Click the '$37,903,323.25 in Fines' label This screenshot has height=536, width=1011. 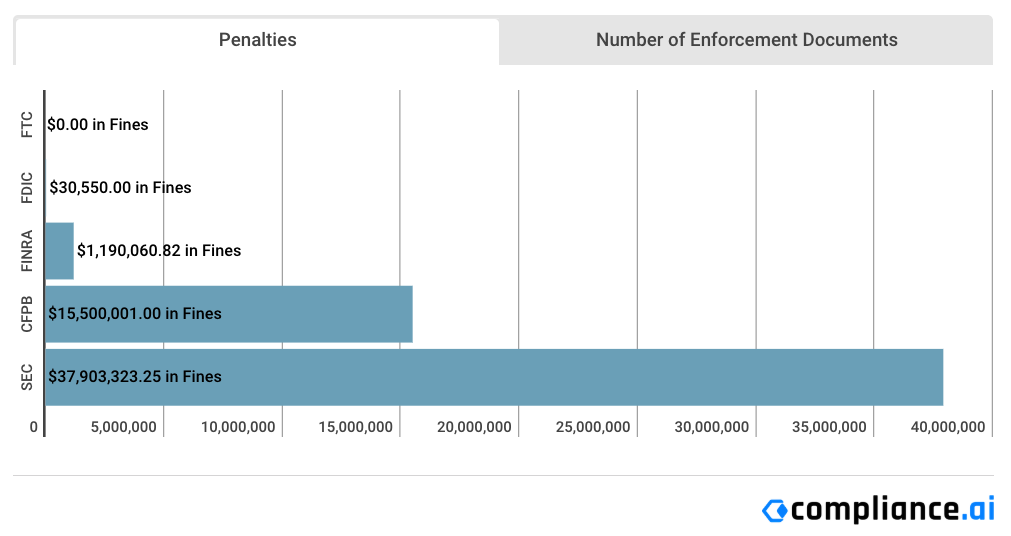[135, 377]
